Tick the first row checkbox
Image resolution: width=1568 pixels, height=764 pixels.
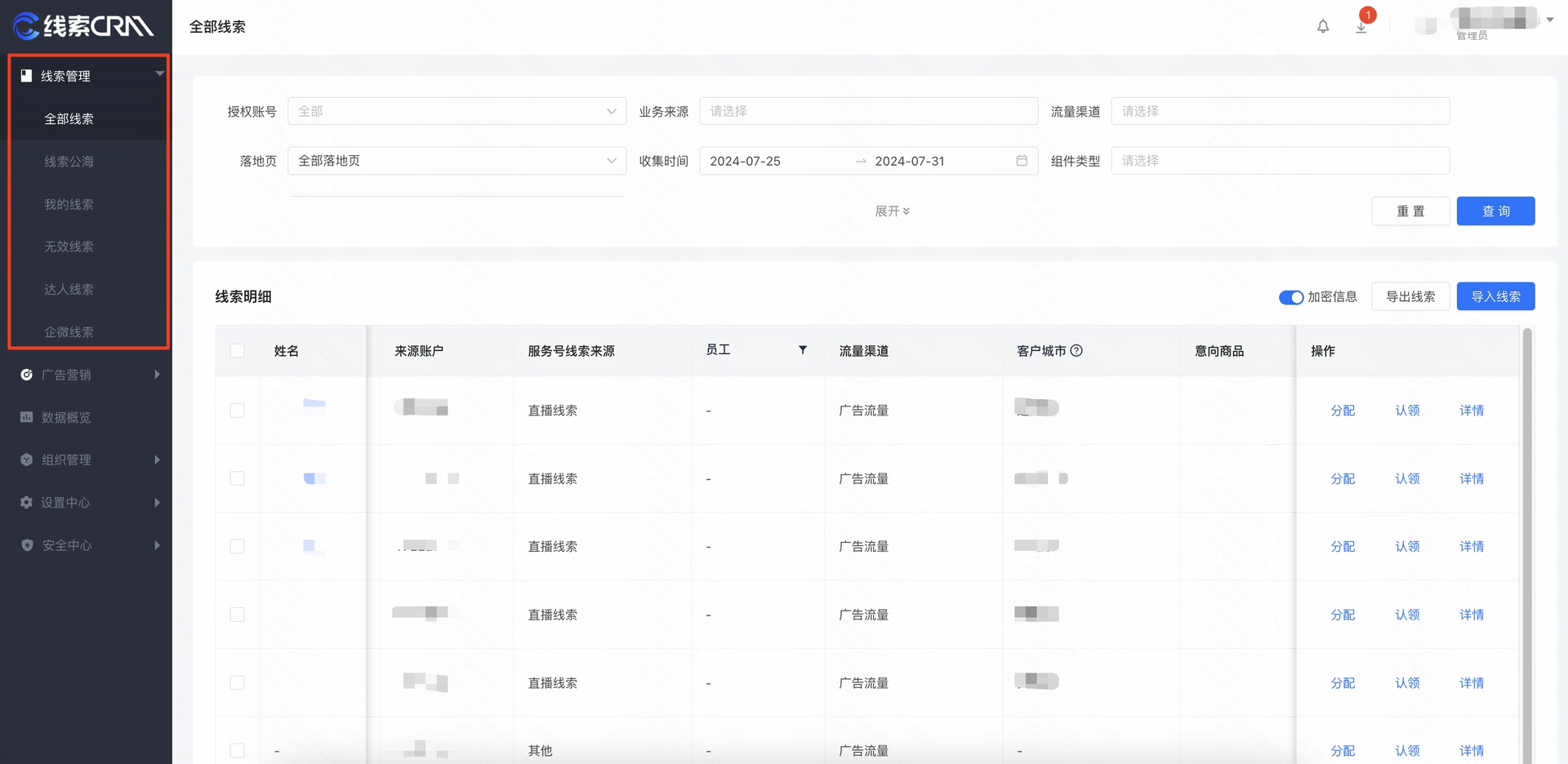pyautogui.click(x=237, y=410)
